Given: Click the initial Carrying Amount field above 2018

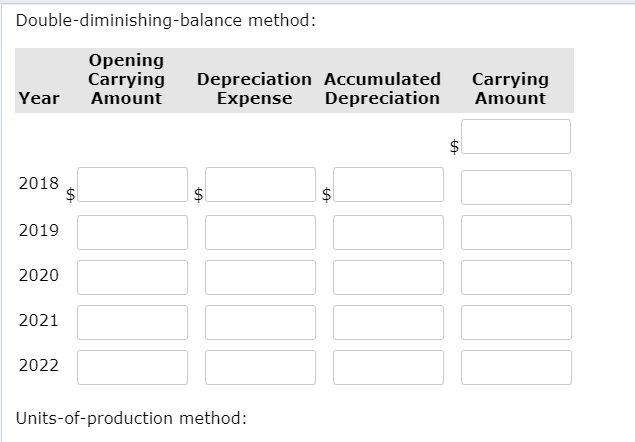Looking at the screenshot, I should [516, 137].
